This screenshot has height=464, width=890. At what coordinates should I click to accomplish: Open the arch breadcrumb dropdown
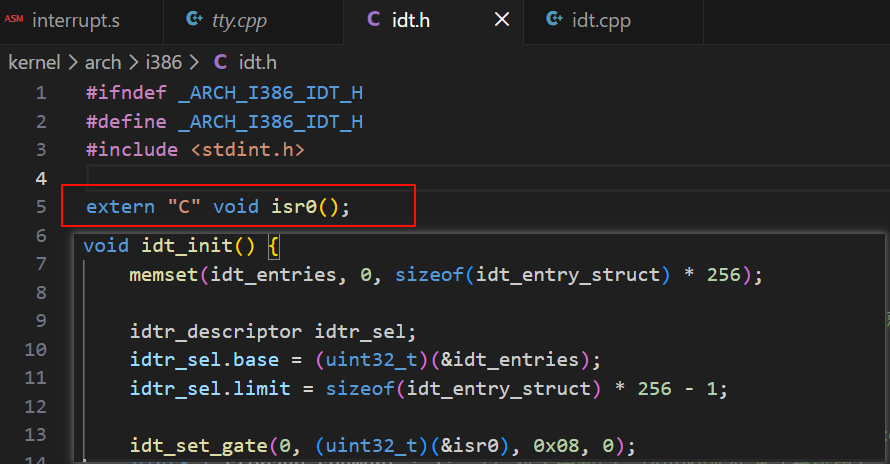point(102,62)
